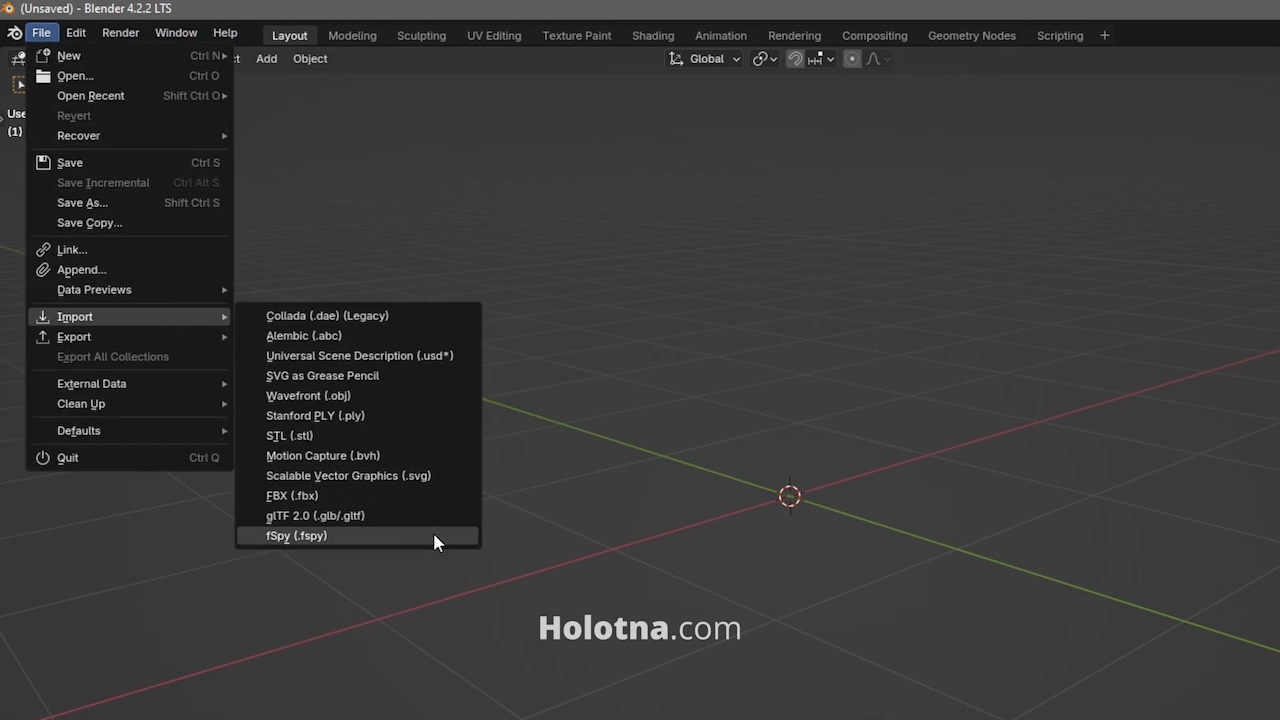Open the Edit menu
This screenshot has height=720, width=1280.
(x=76, y=33)
